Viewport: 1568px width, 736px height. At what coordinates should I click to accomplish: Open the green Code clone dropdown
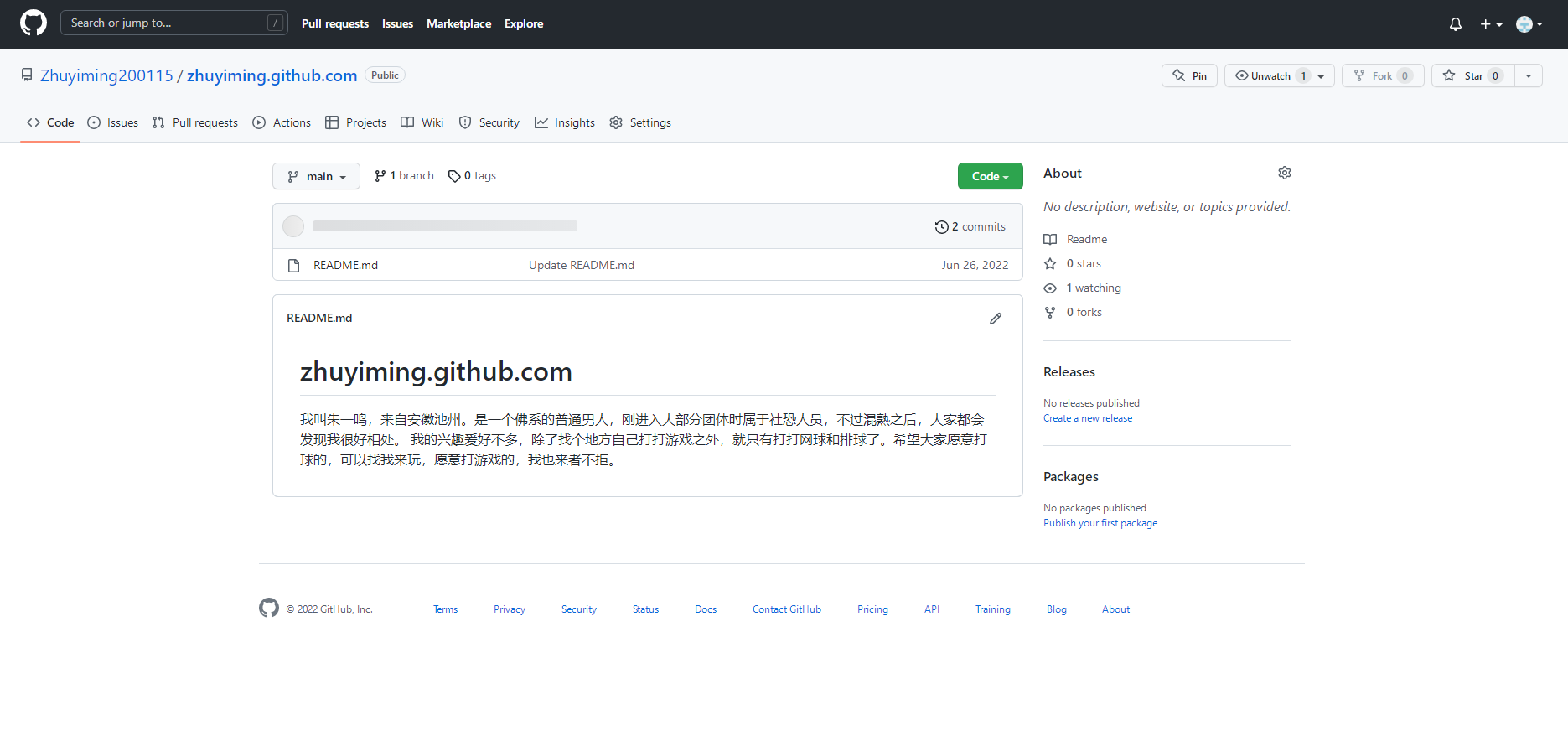coord(990,176)
